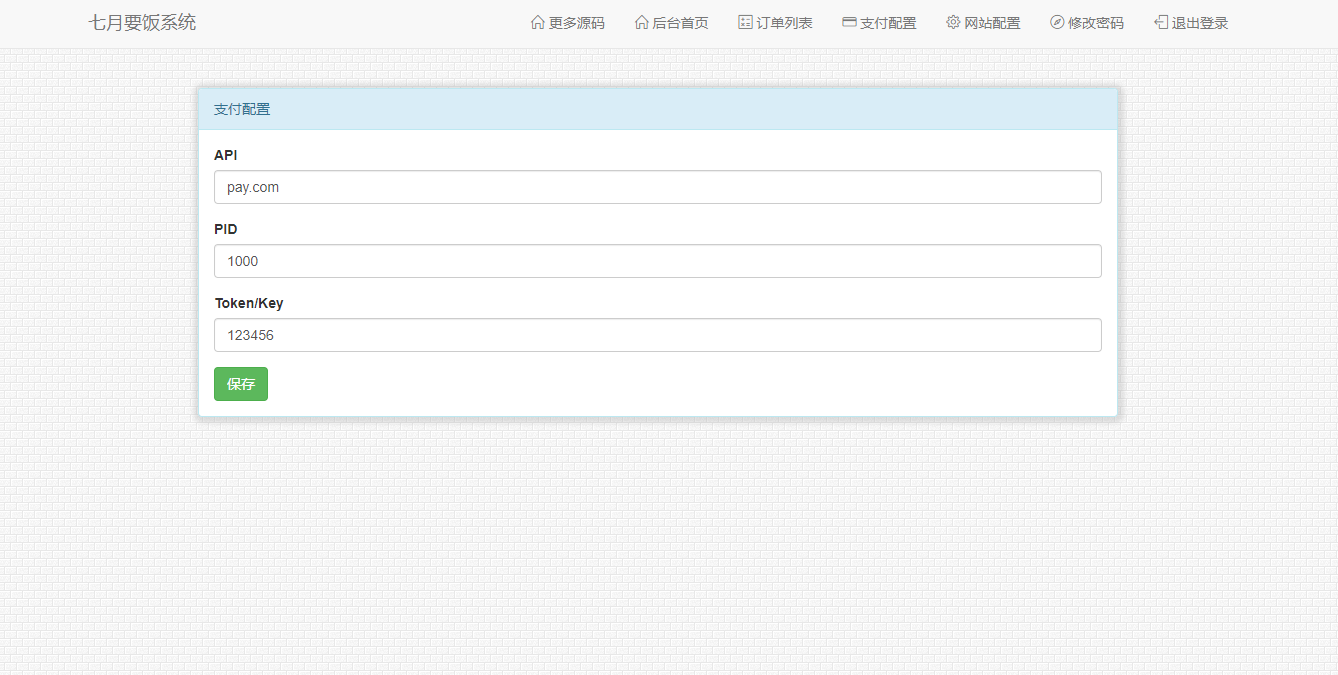Image resolution: width=1338 pixels, height=675 pixels.
Task: Click the Token/Key field label
Action: (249, 303)
